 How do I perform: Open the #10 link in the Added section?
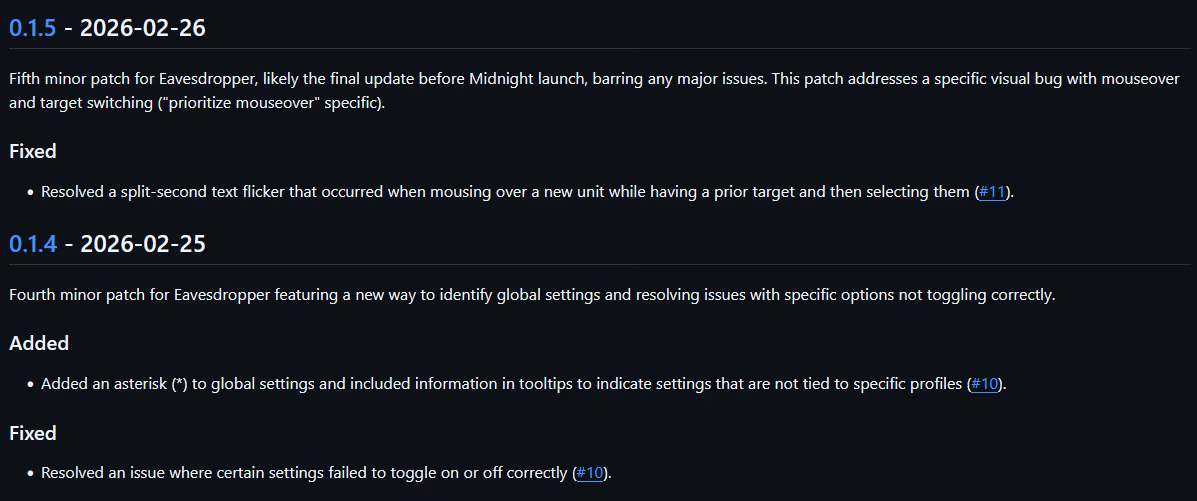coord(985,384)
